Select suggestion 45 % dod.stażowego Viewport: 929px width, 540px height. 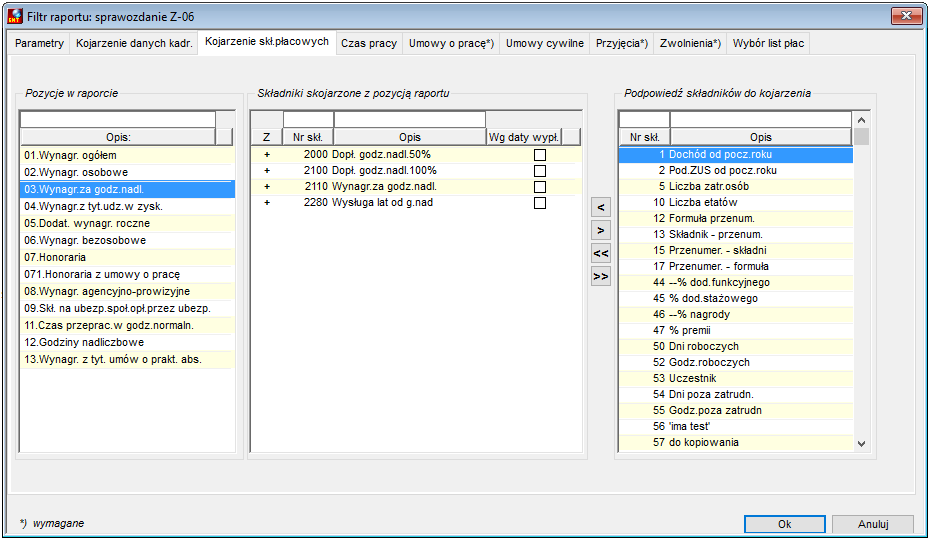pyautogui.click(x=736, y=299)
